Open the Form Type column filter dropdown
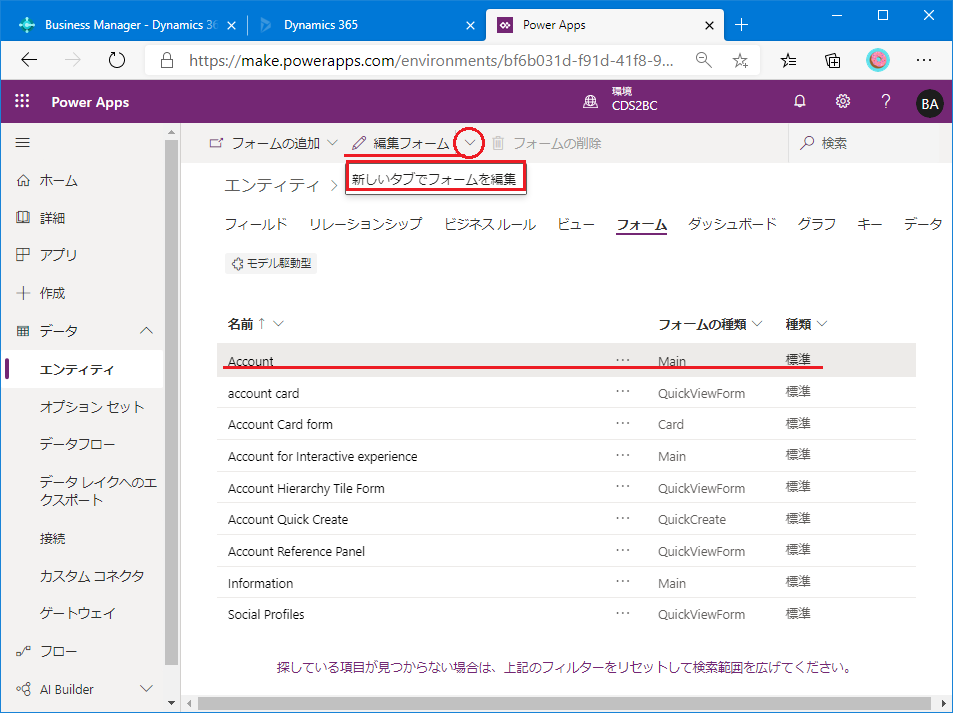 [757, 324]
